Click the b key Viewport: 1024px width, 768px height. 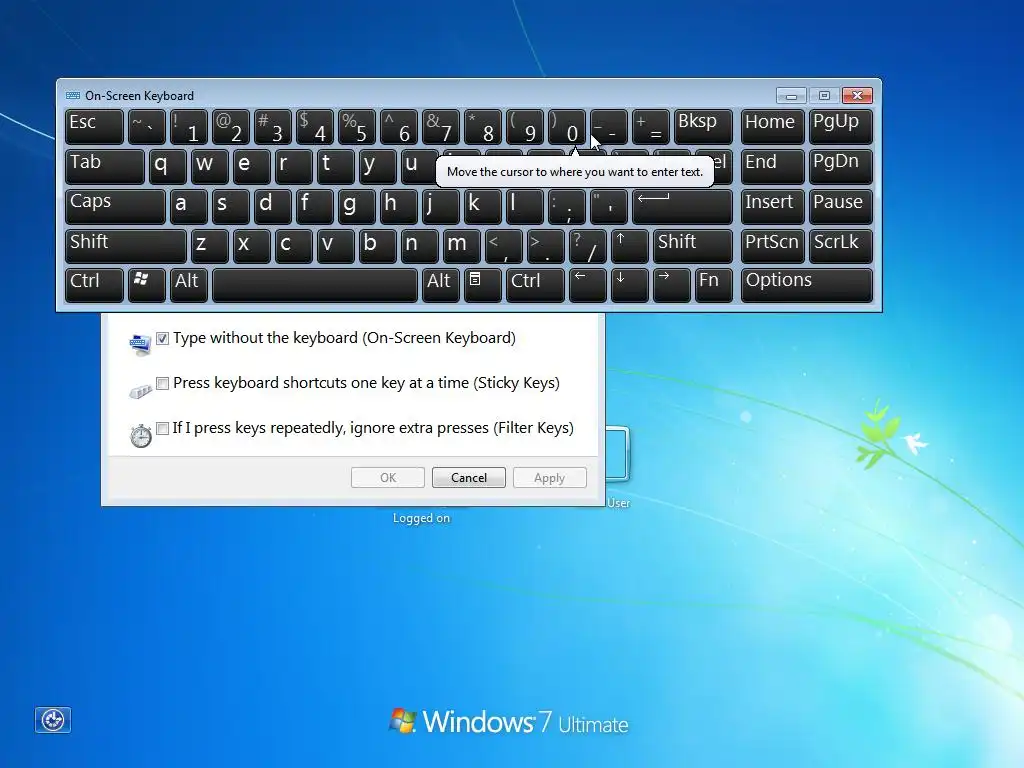[x=377, y=246]
